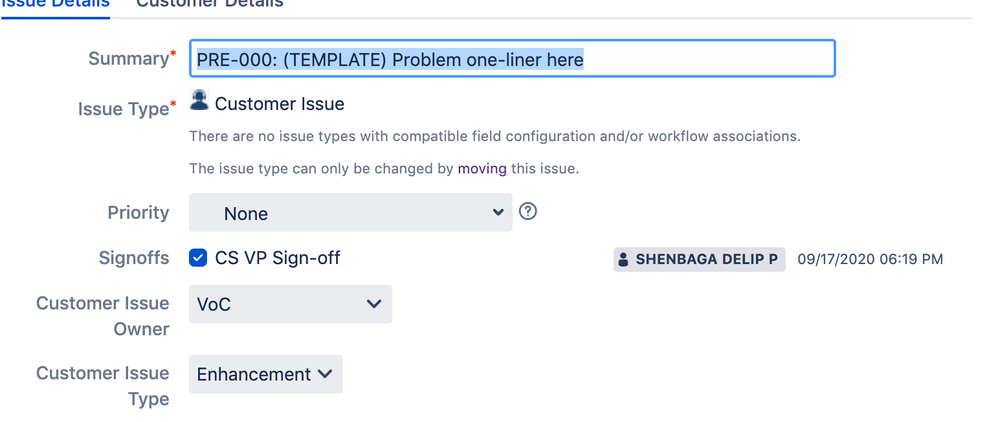Select the Issue Details tab
This screenshot has width=998, height=422.
pos(55,3)
